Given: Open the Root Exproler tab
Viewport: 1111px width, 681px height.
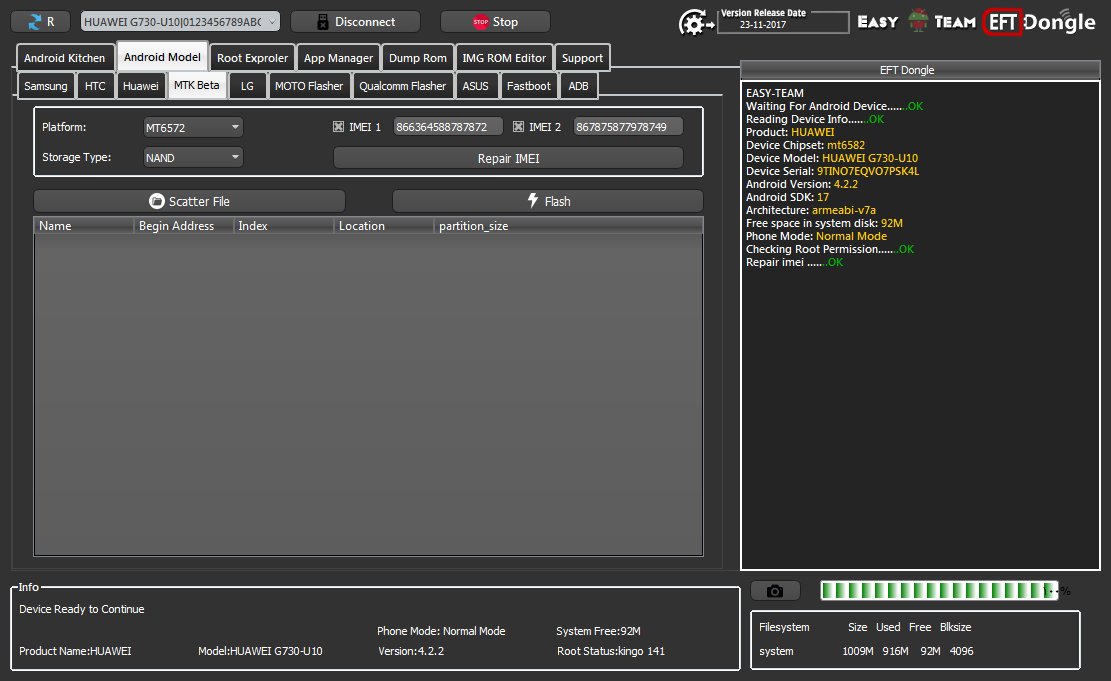Looking at the screenshot, I should 252,58.
